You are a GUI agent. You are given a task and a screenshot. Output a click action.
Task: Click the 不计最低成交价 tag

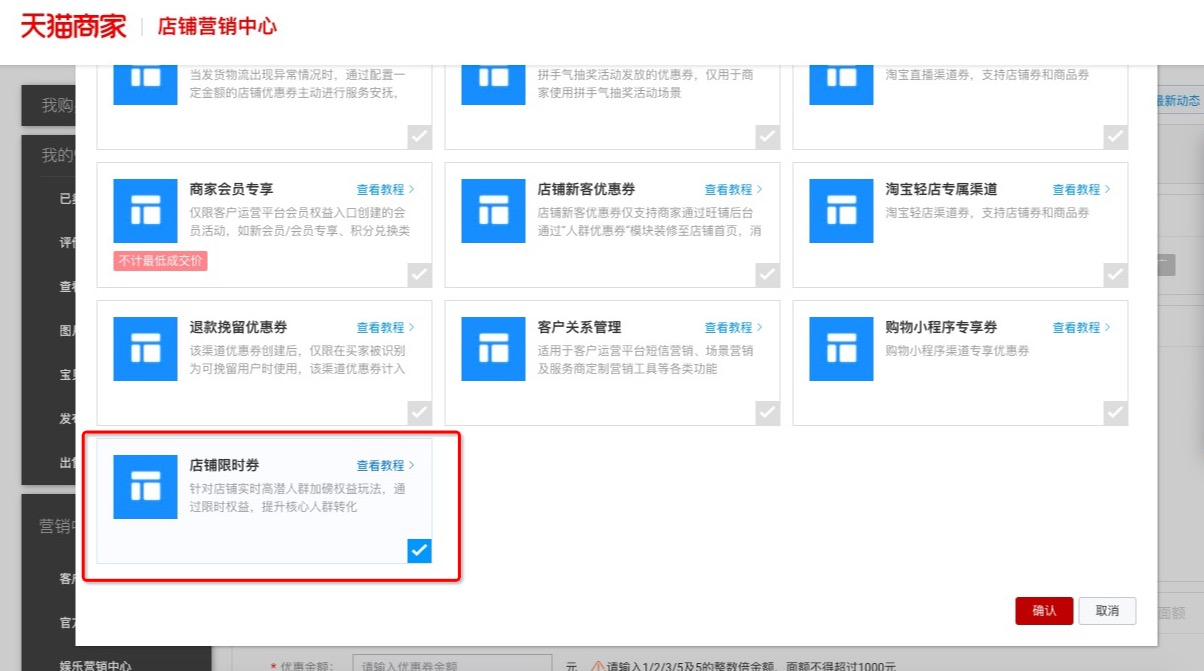(x=160, y=261)
